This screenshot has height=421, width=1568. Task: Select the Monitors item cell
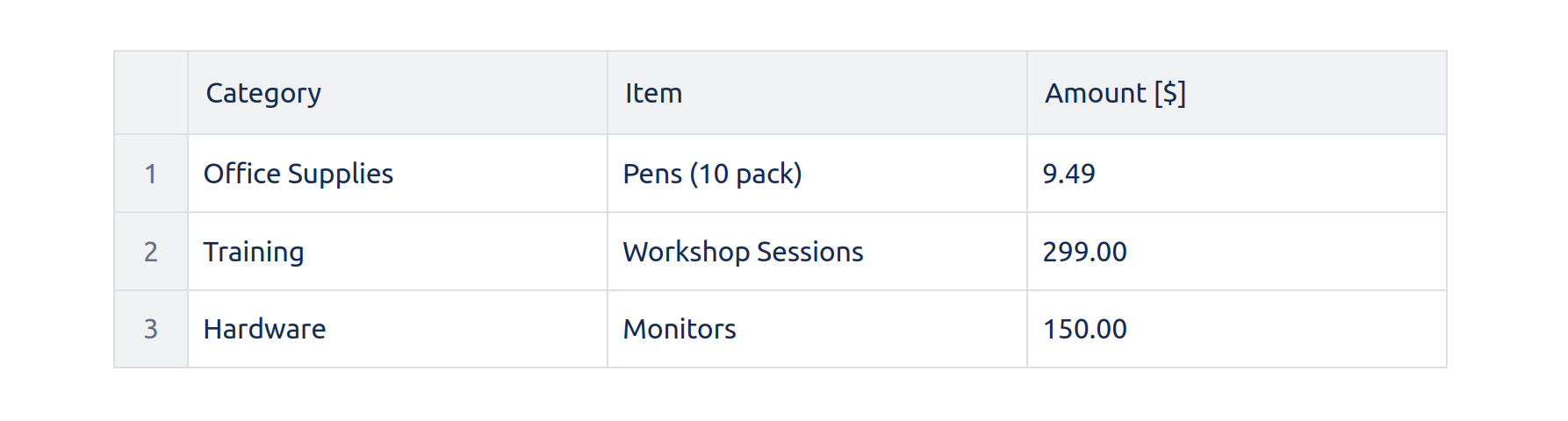coord(680,329)
